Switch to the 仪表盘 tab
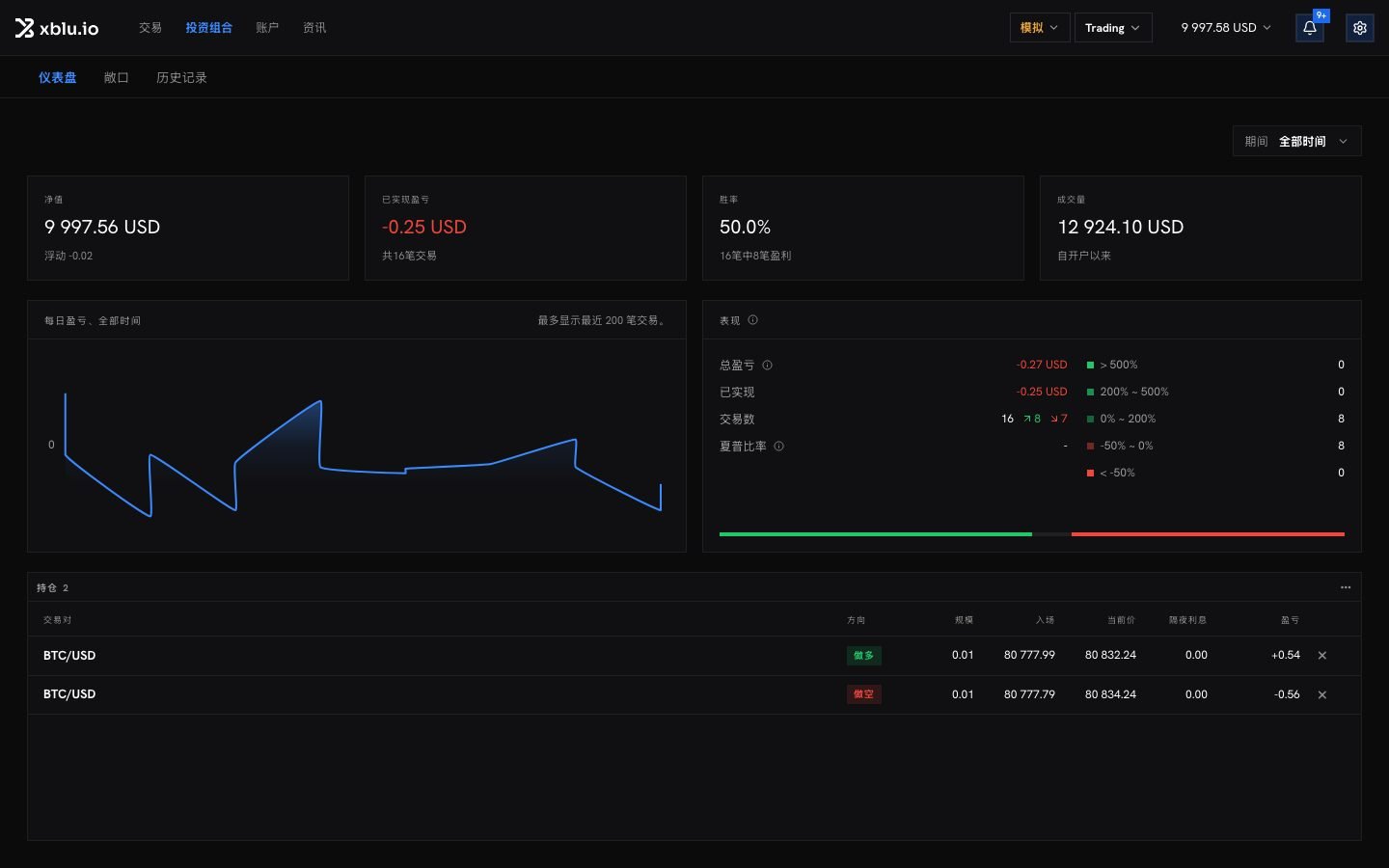Viewport: 1389px width, 868px height. [58, 77]
